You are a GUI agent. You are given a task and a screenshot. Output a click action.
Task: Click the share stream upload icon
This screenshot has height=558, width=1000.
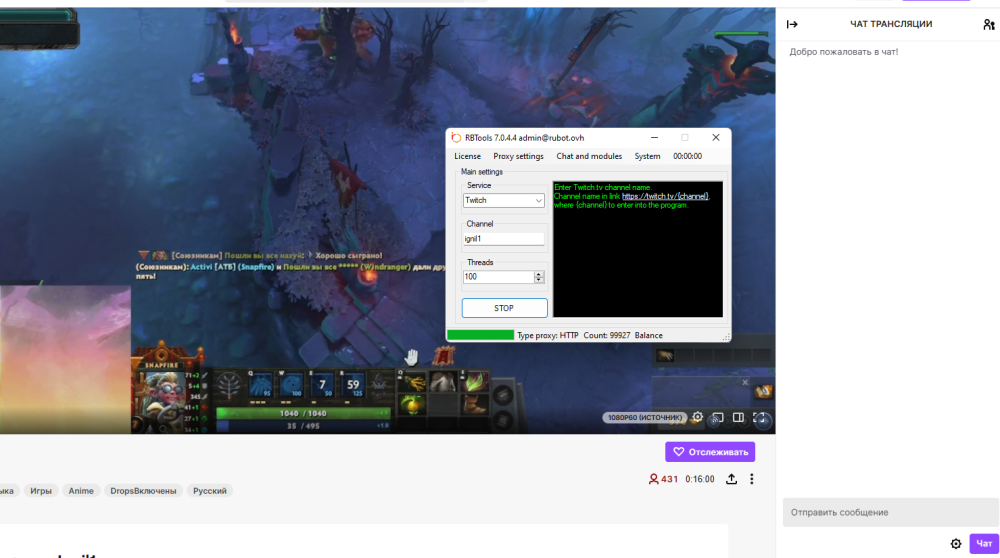tap(731, 479)
